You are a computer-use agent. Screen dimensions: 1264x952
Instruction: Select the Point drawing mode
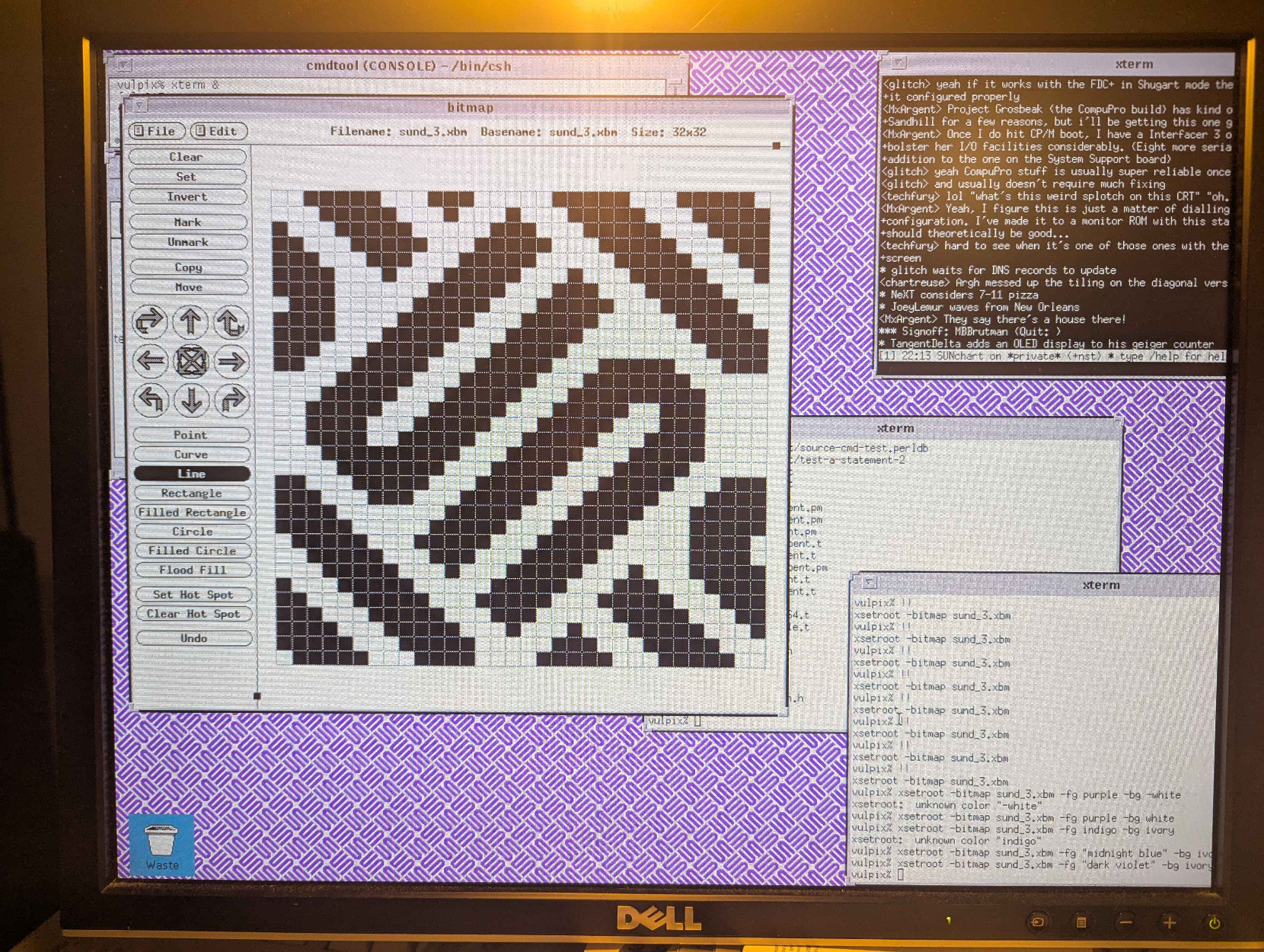pyautogui.click(x=190, y=435)
